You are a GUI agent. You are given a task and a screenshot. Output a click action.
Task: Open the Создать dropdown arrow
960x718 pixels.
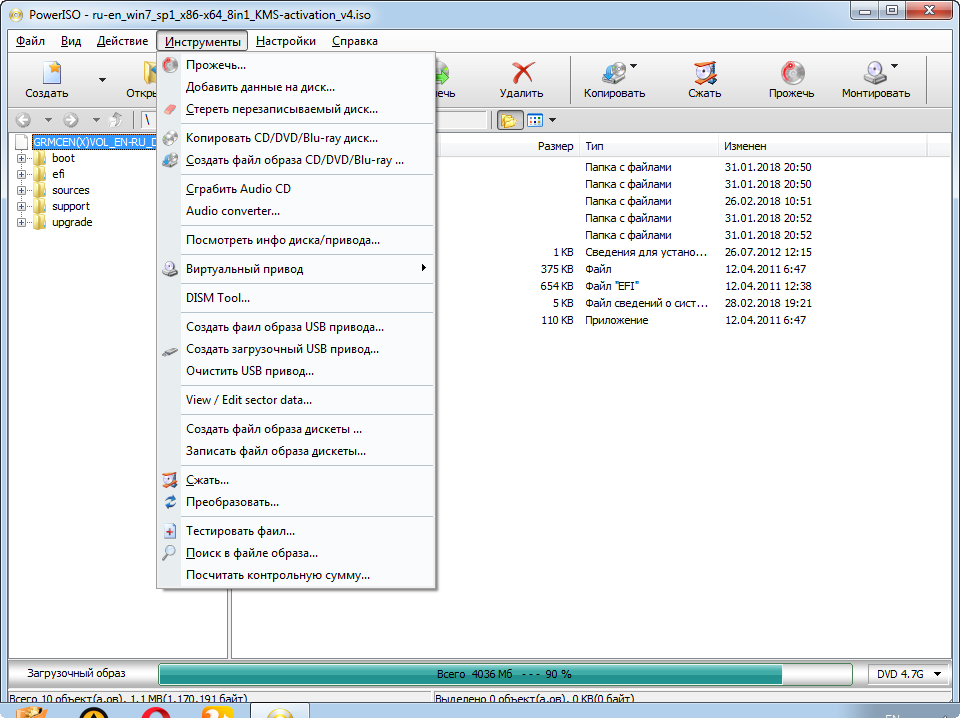pyautogui.click(x=102, y=80)
